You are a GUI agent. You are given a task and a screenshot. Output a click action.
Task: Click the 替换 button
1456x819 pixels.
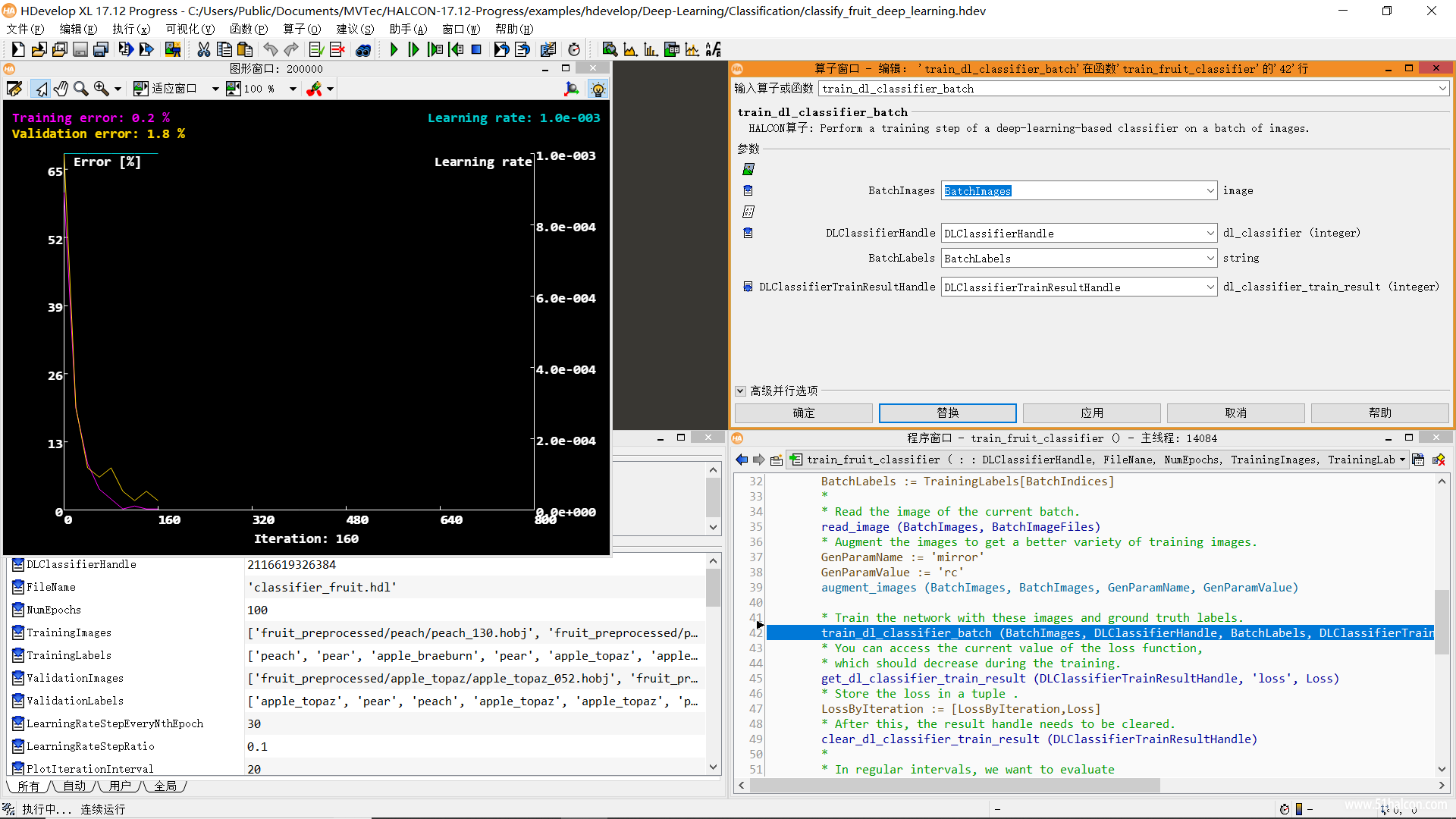(x=948, y=413)
